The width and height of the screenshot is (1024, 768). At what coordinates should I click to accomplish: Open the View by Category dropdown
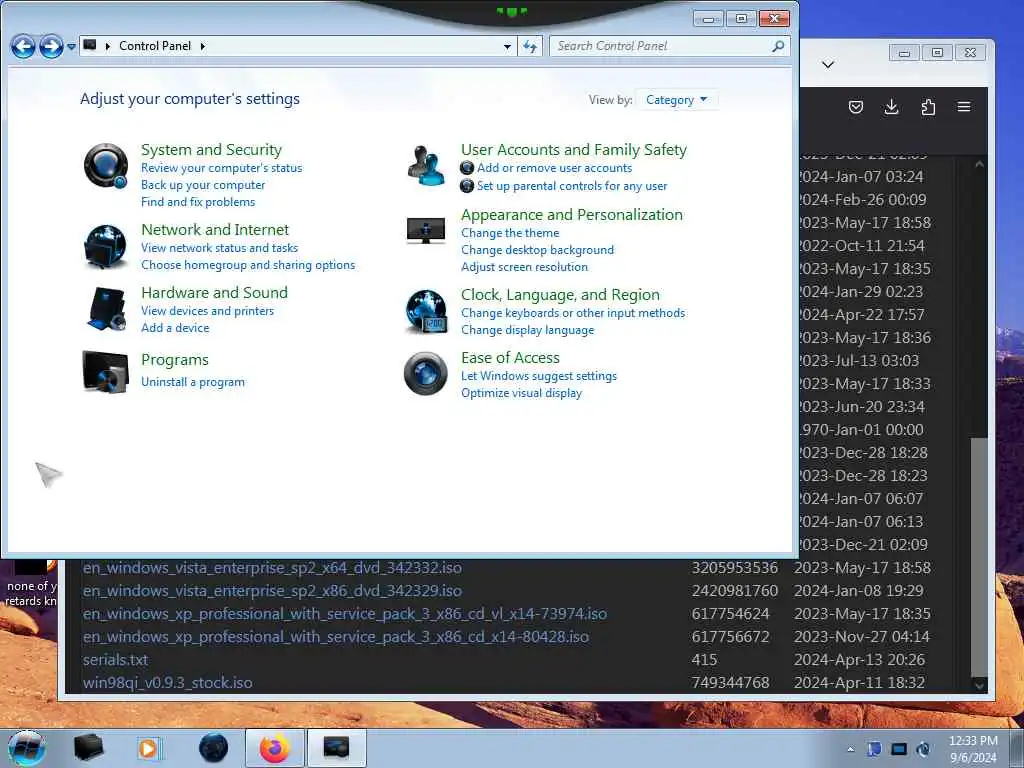point(677,100)
